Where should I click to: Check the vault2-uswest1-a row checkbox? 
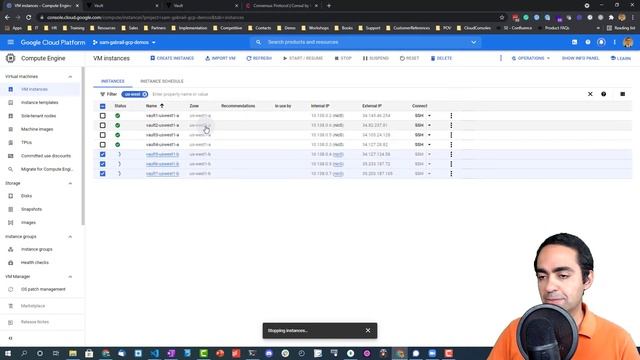tap(102, 125)
